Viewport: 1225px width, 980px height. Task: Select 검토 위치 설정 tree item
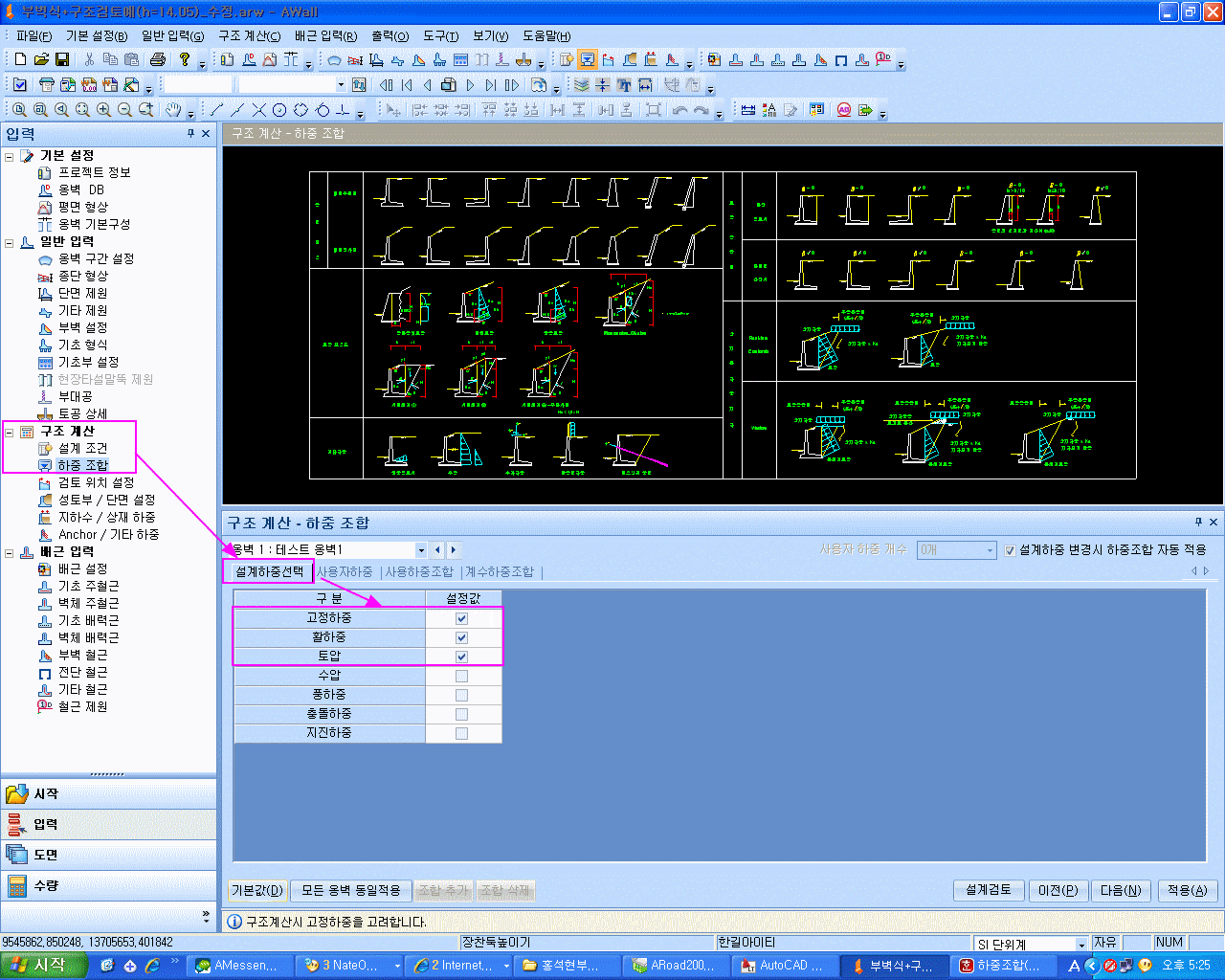point(96,482)
